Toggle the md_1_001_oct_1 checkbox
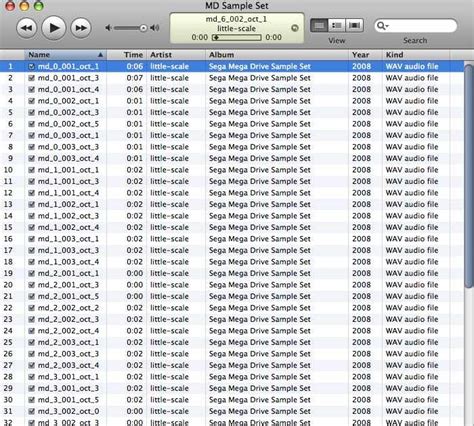This screenshot has height=426, width=474. 32,170
